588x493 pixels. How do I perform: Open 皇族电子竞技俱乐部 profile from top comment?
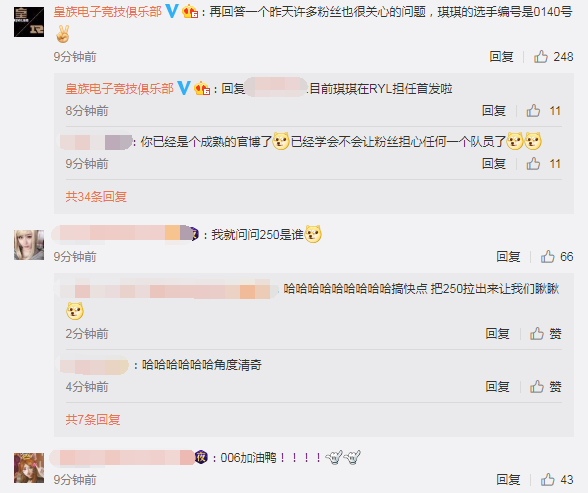click(108, 12)
